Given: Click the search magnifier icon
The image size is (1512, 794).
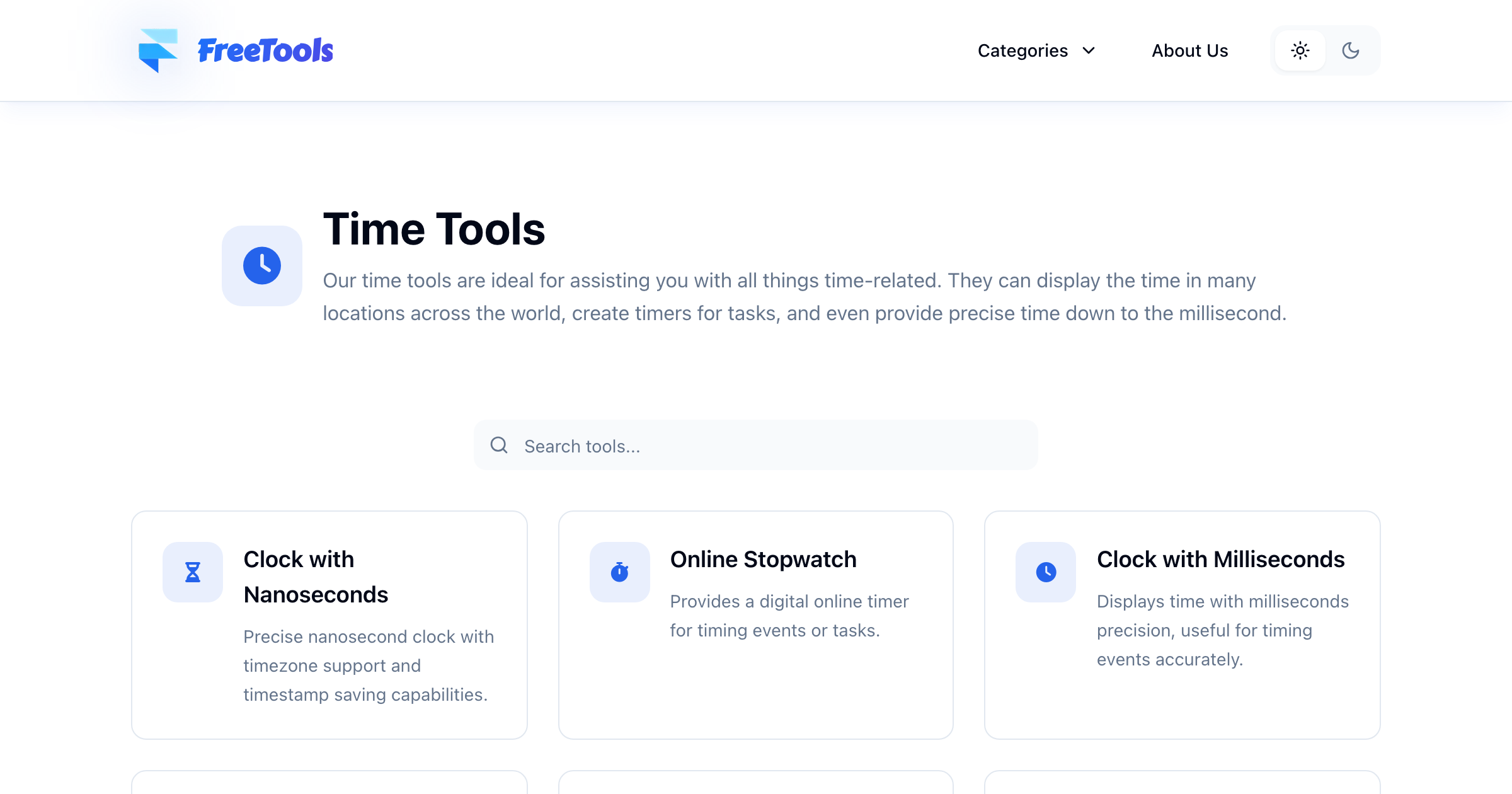Looking at the screenshot, I should 499,445.
